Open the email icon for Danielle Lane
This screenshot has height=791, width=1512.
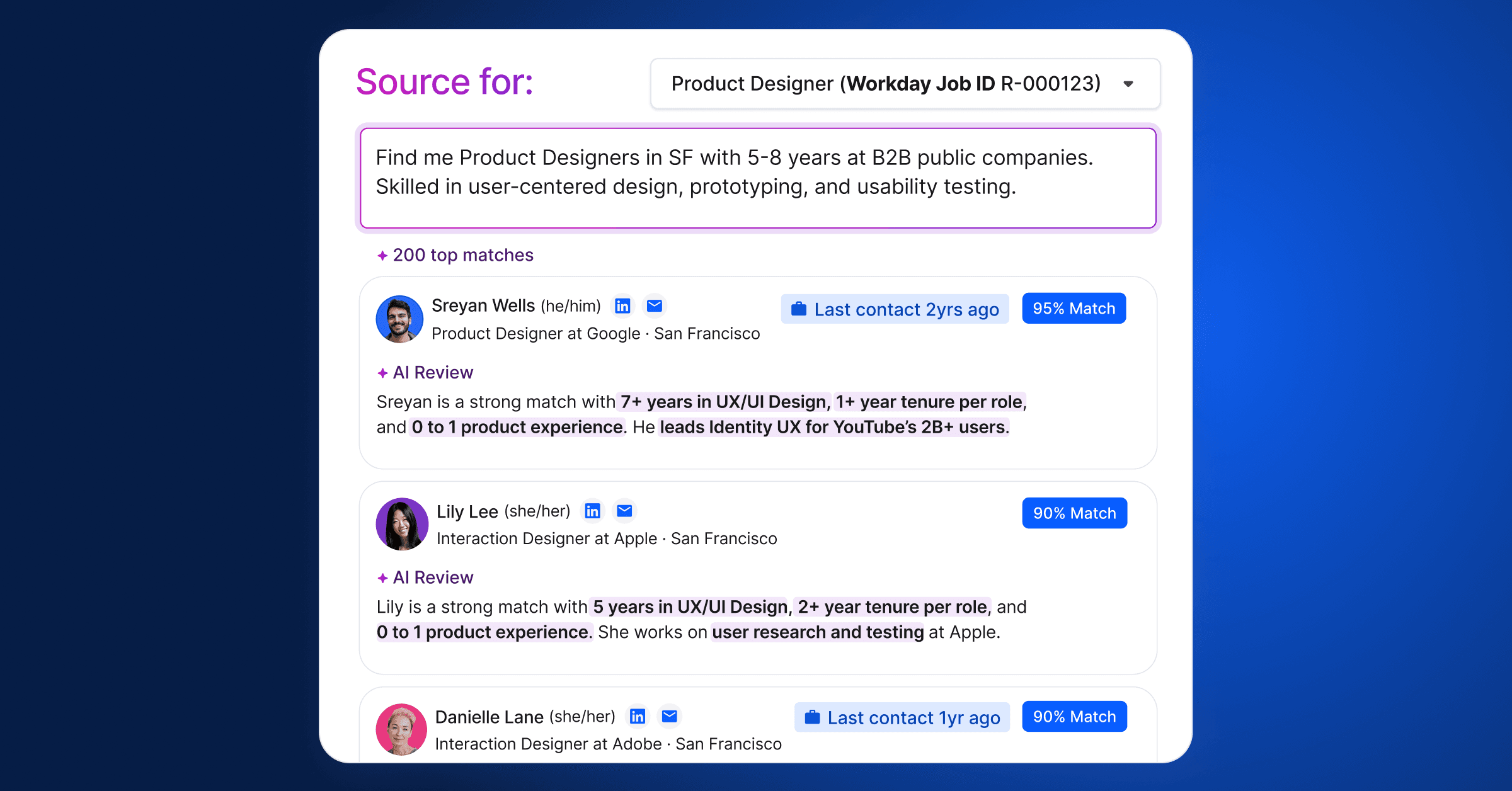click(x=669, y=716)
